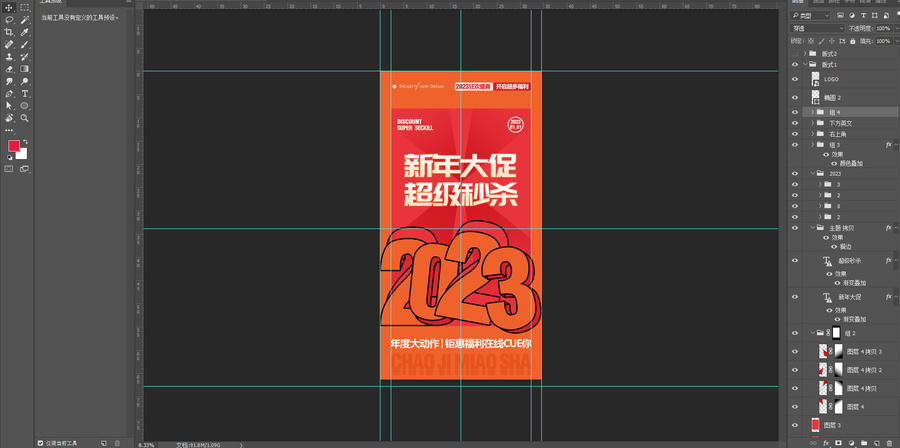Open the 类型 layer filter dropdown
Screen dimensions: 900x448
[810, 15]
